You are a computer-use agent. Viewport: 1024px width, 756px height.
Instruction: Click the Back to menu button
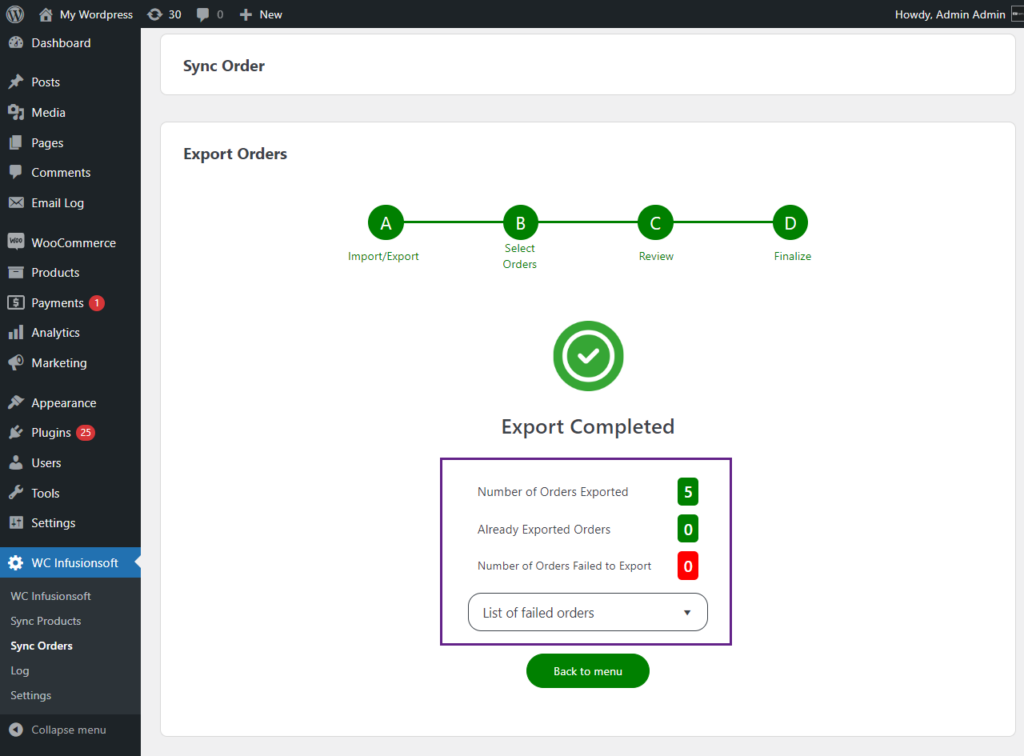pos(588,671)
